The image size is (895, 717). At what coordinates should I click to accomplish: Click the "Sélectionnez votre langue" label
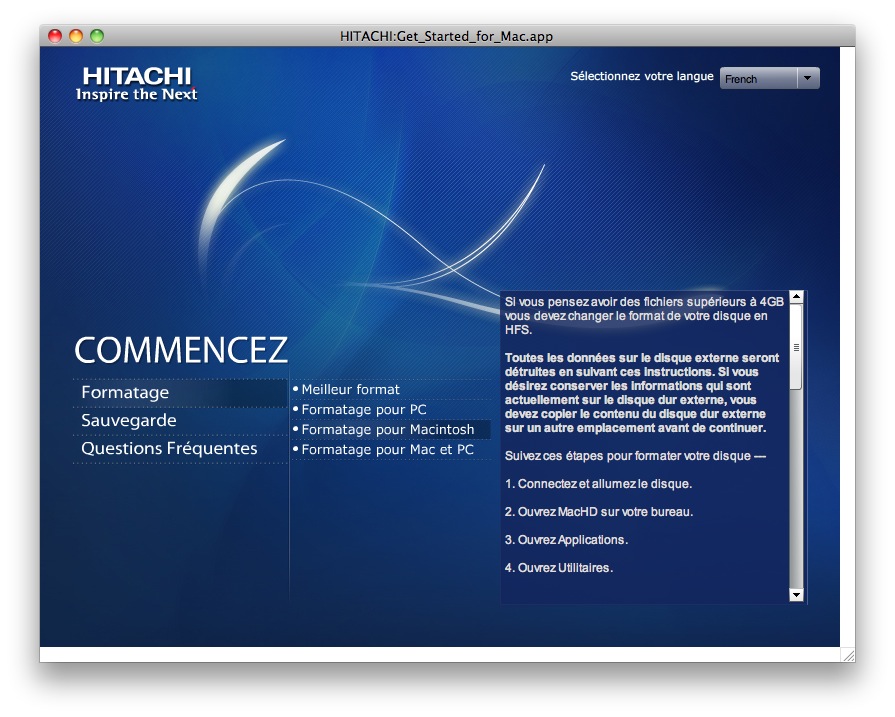click(x=642, y=76)
